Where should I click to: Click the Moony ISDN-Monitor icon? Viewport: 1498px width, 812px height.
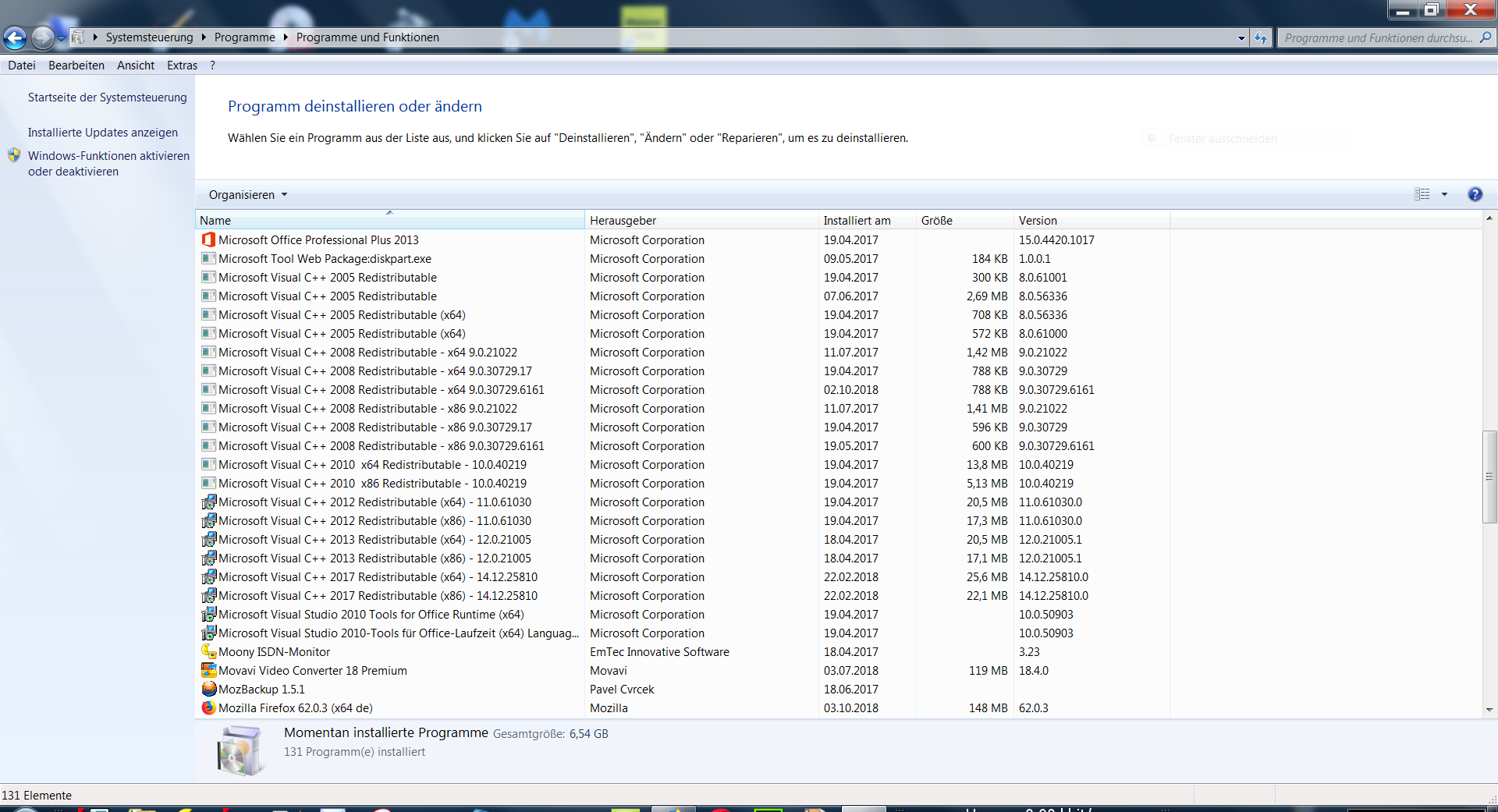[x=208, y=651]
